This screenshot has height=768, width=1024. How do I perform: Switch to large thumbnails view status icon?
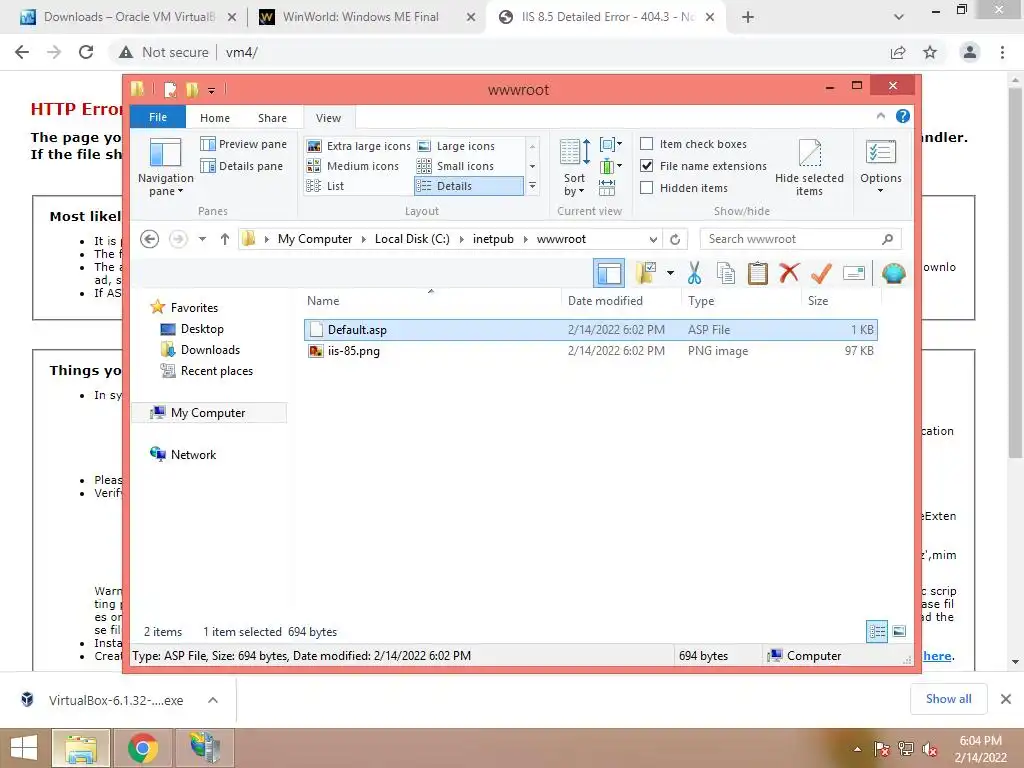click(899, 631)
